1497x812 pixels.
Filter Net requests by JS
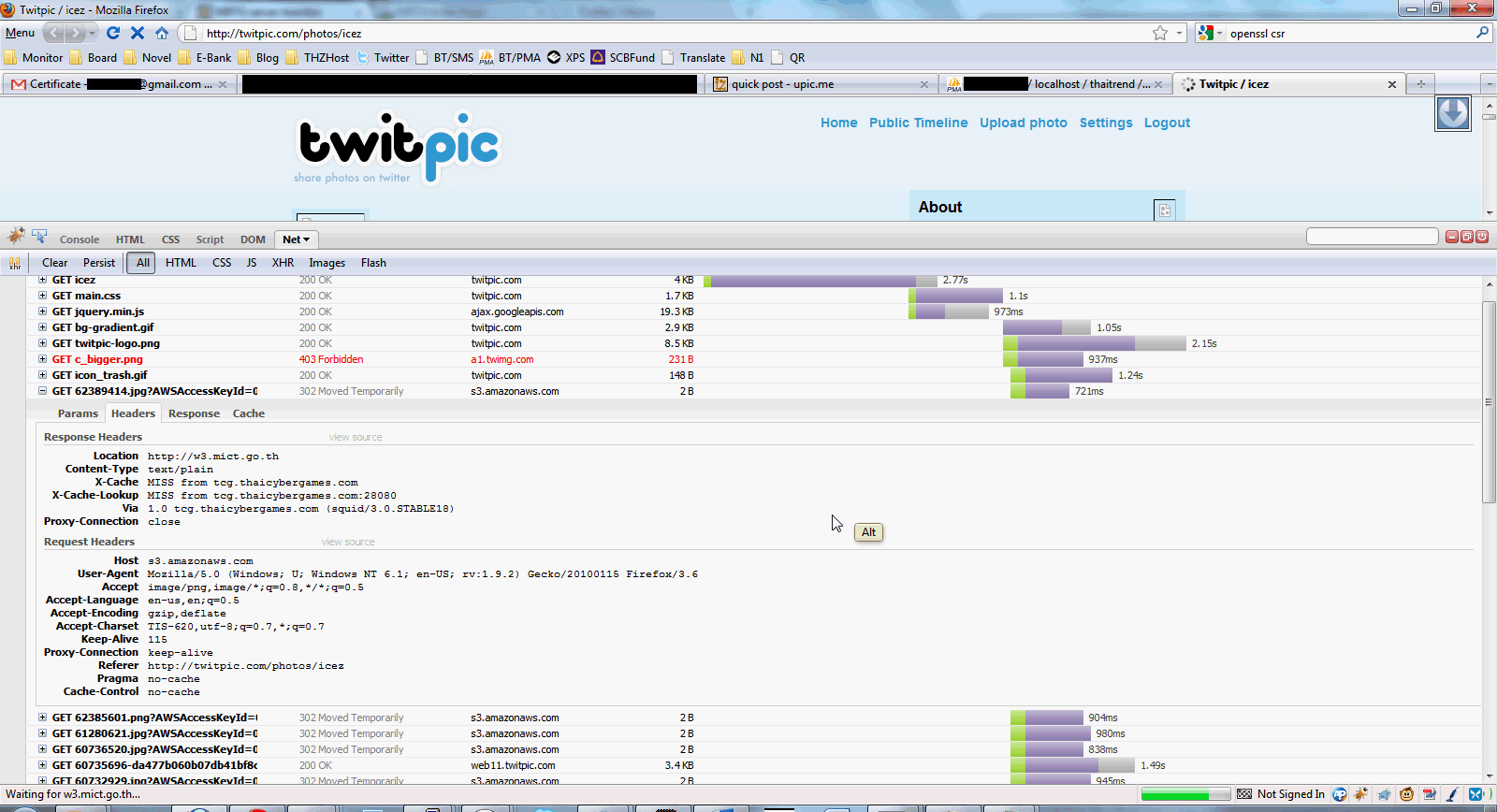(x=252, y=263)
